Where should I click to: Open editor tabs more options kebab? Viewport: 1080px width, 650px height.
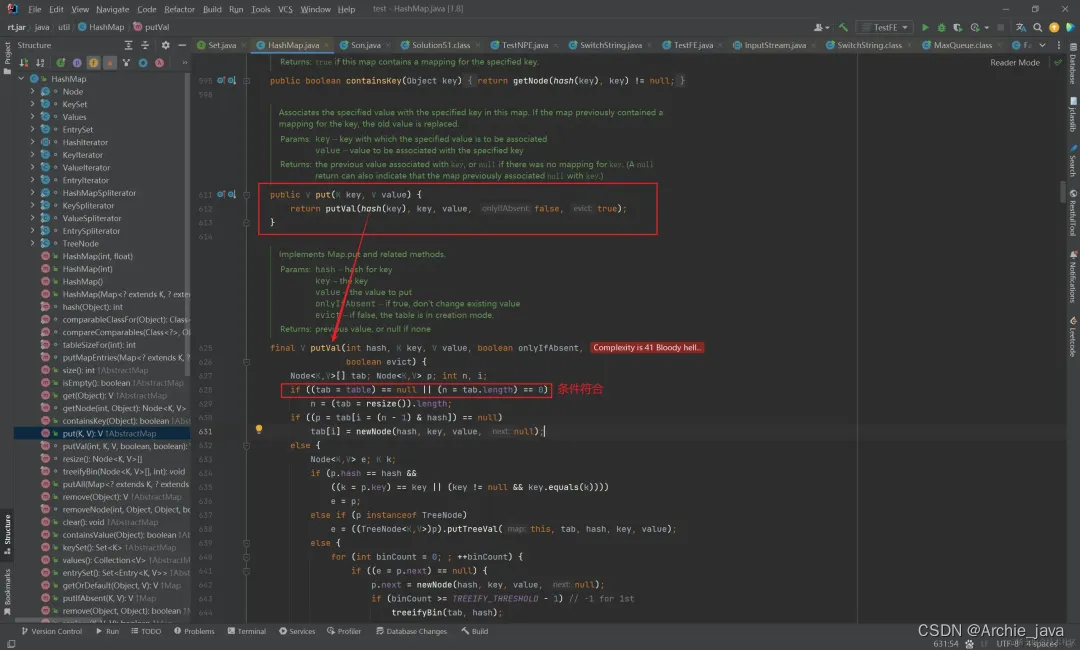[1059, 45]
